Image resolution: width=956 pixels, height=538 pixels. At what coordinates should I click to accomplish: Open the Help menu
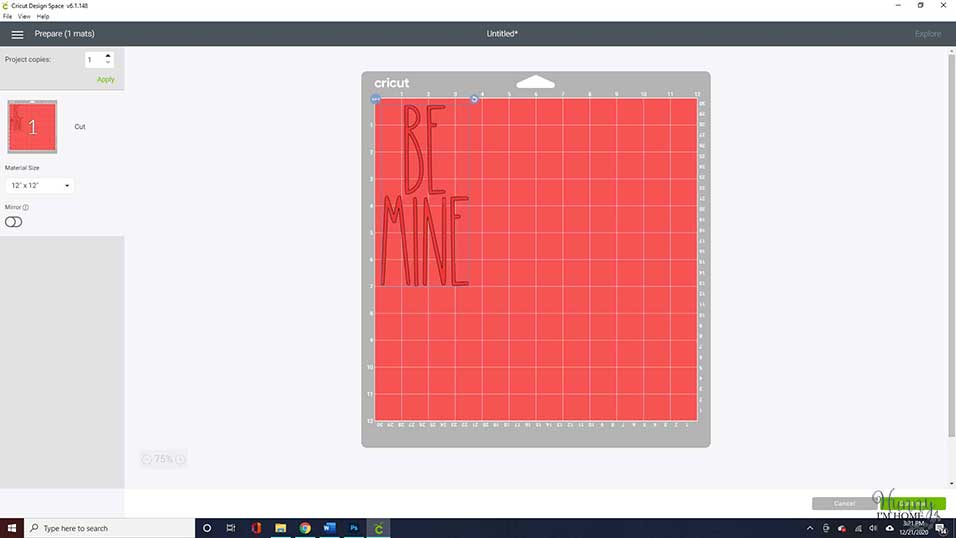pyautogui.click(x=43, y=16)
